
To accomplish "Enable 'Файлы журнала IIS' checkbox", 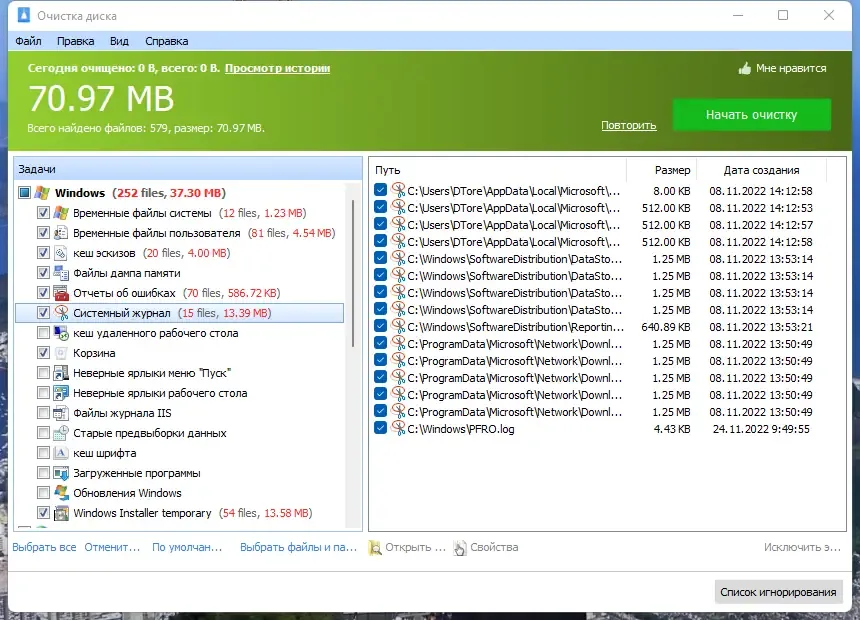I will pyautogui.click(x=43, y=413).
